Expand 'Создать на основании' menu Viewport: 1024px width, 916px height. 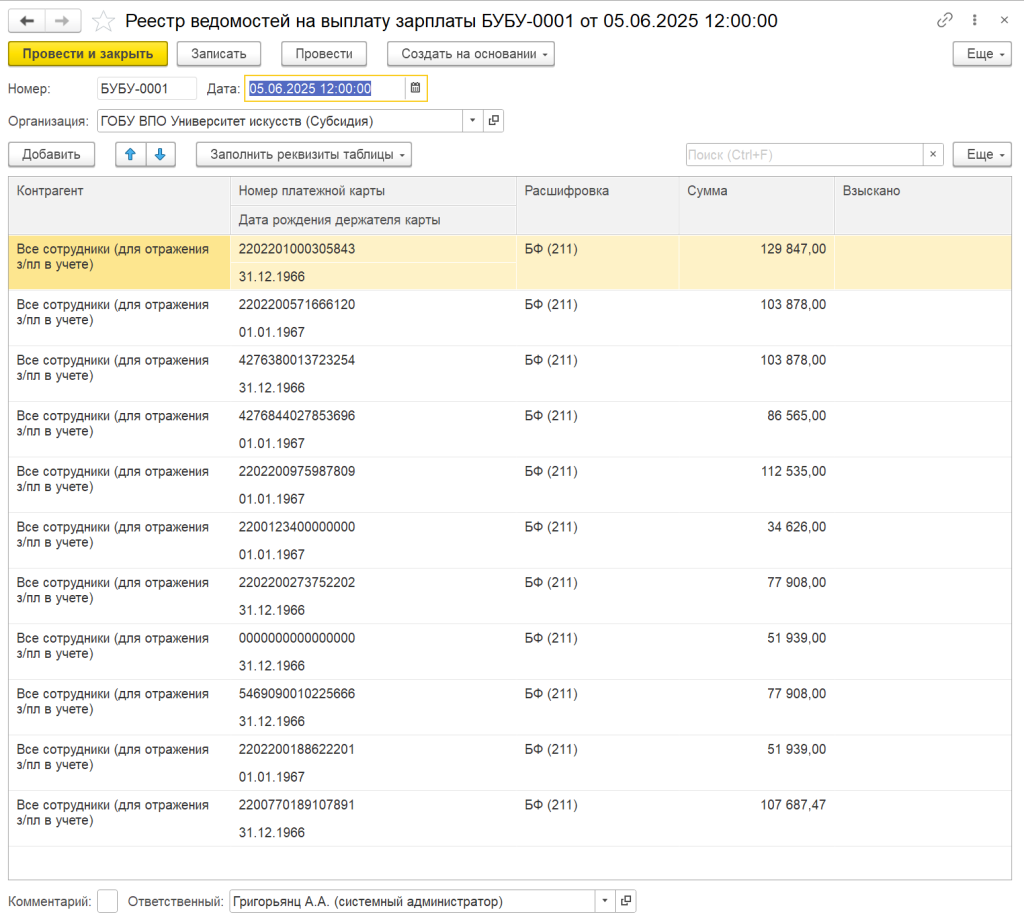click(471, 54)
